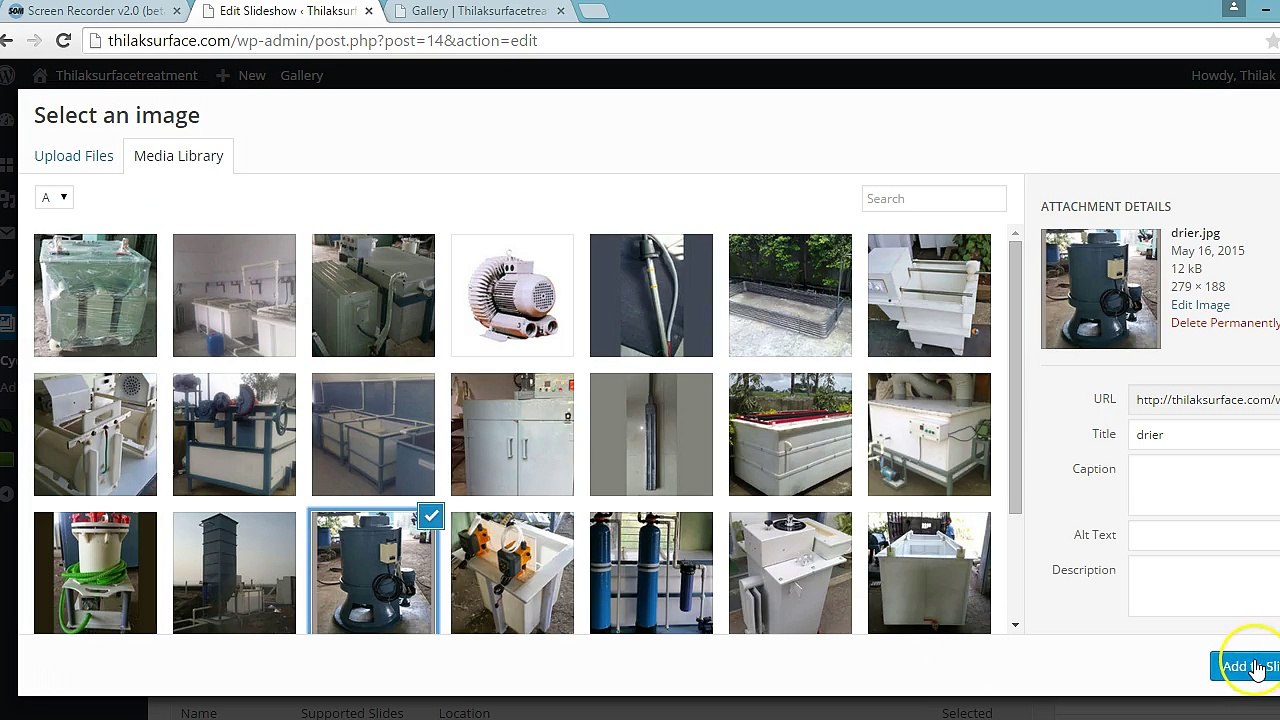Select the white tank with red rim thumbnail

click(790, 434)
